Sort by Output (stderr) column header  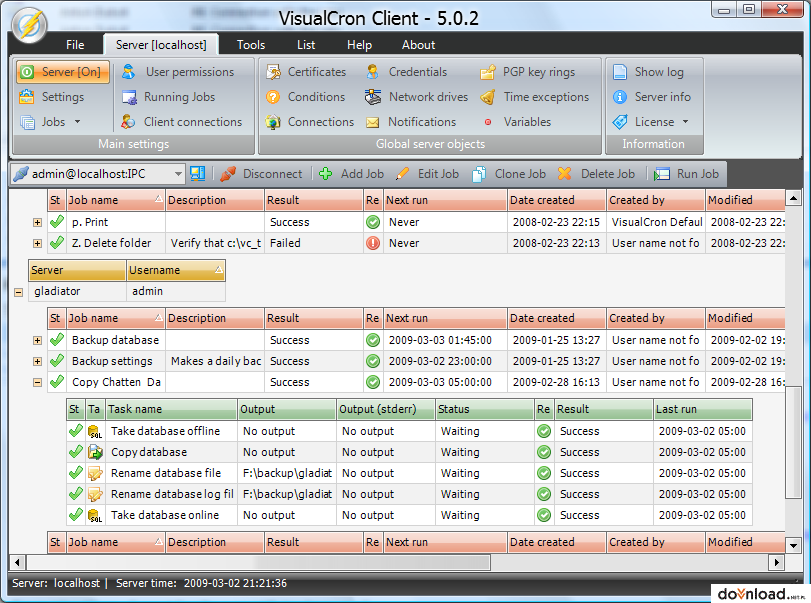[385, 409]
